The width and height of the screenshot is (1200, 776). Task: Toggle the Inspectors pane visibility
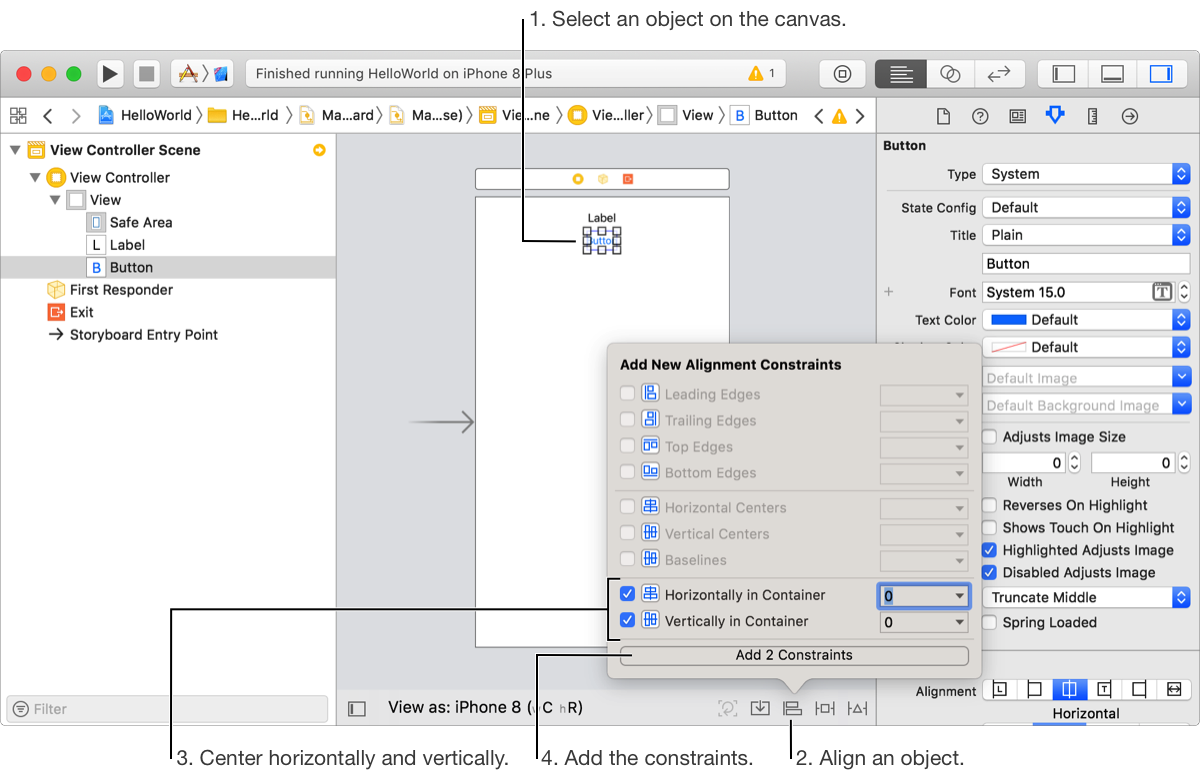[x=1160, y=74]
